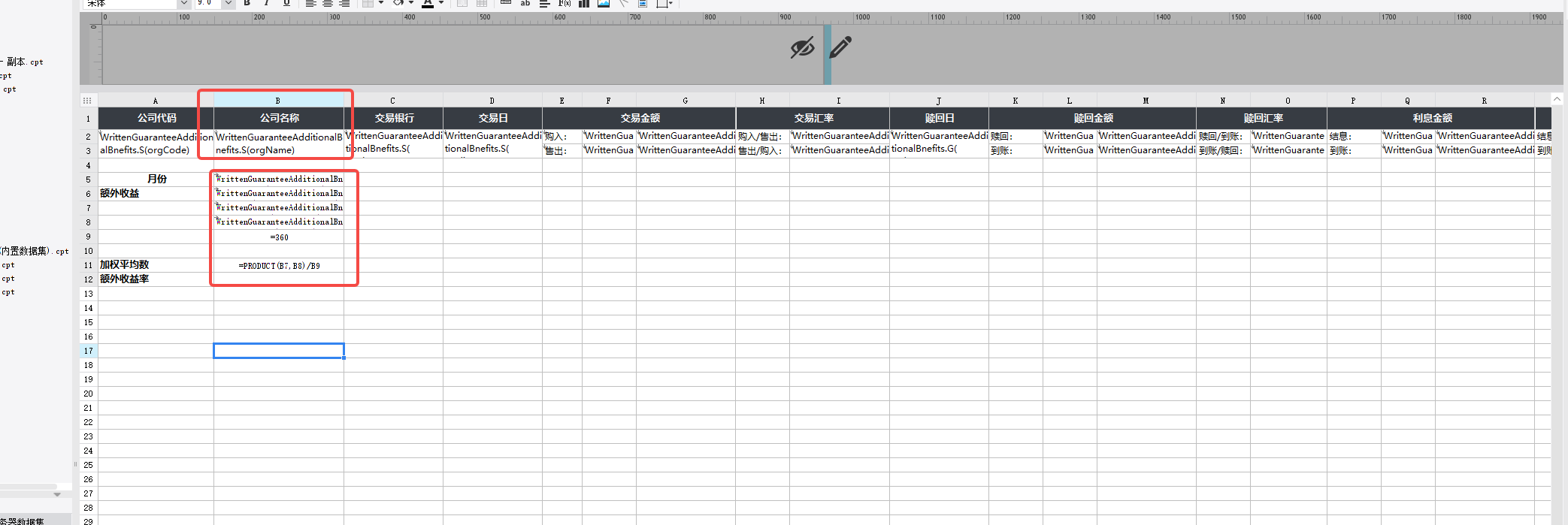Select column B header
1568x525 pixels.
click(x=278, y=100)
